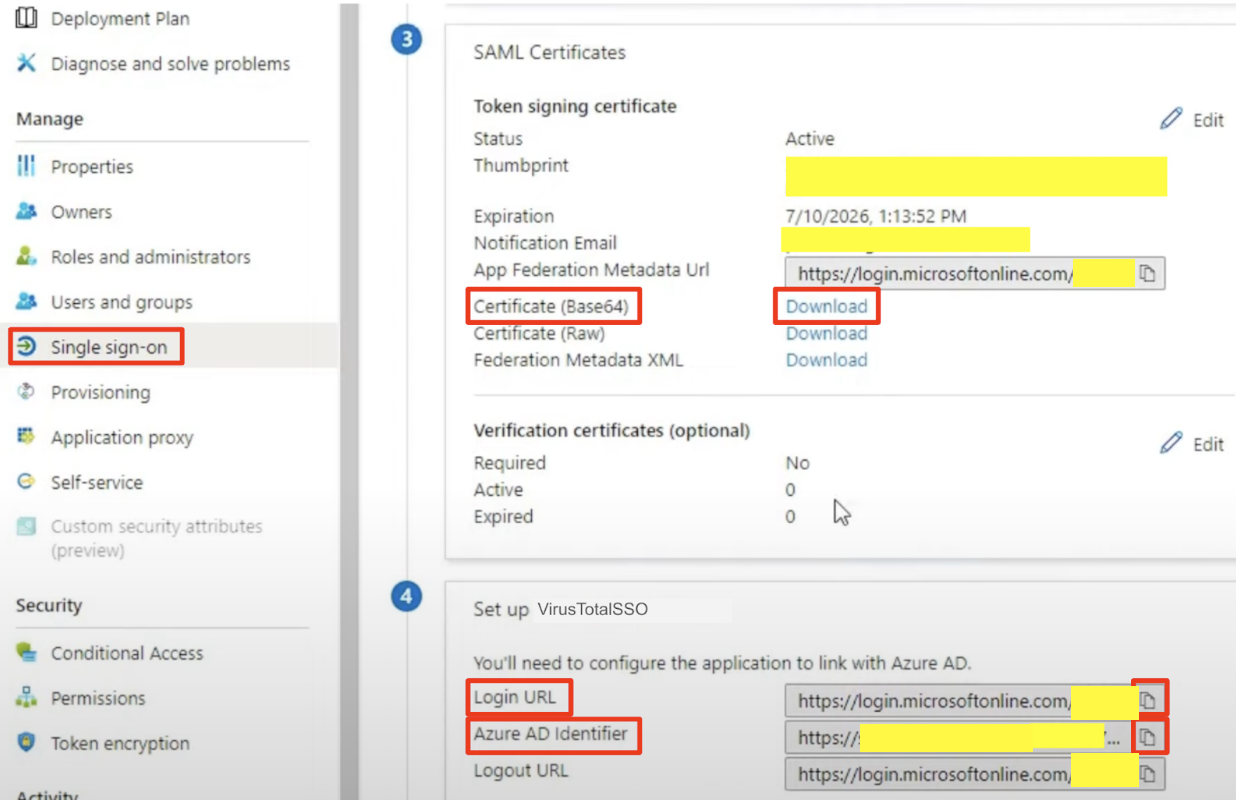
Task: Copy the Login URL value
Action: (1149, 701)
